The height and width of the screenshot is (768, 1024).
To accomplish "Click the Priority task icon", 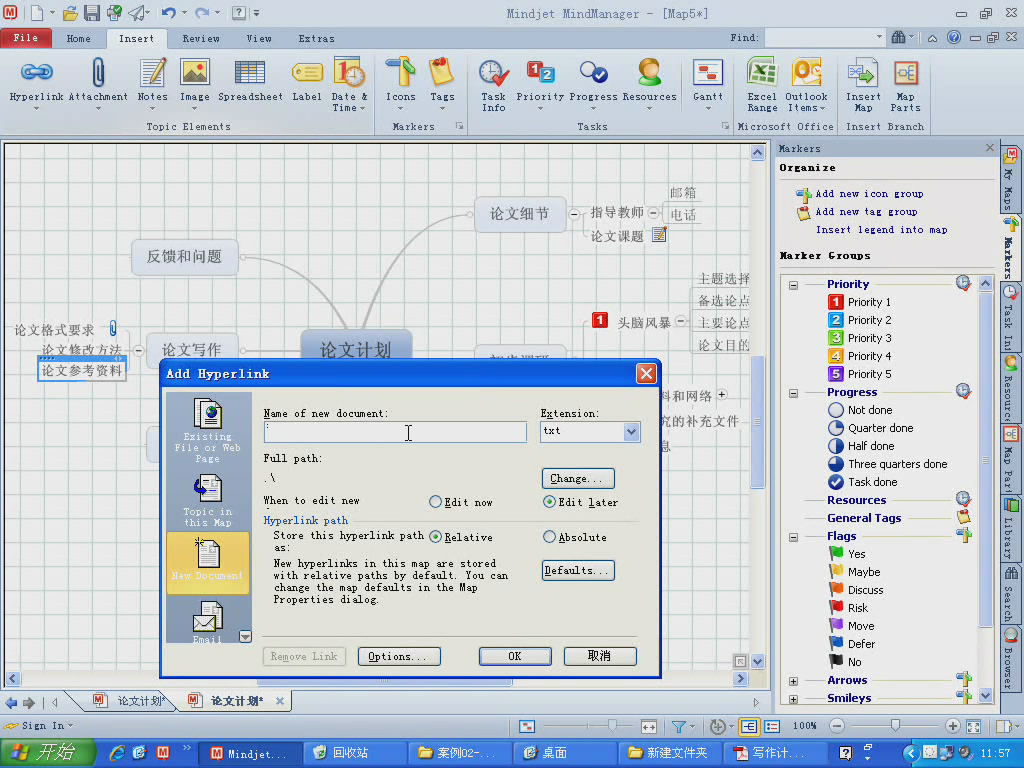I will click(540, 72).
